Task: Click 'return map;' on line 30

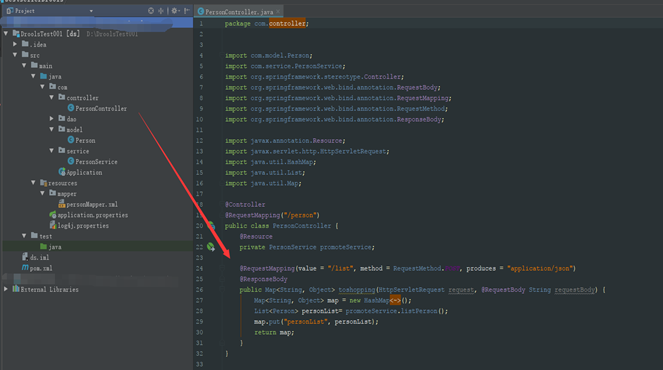Action: coord(274,332)
